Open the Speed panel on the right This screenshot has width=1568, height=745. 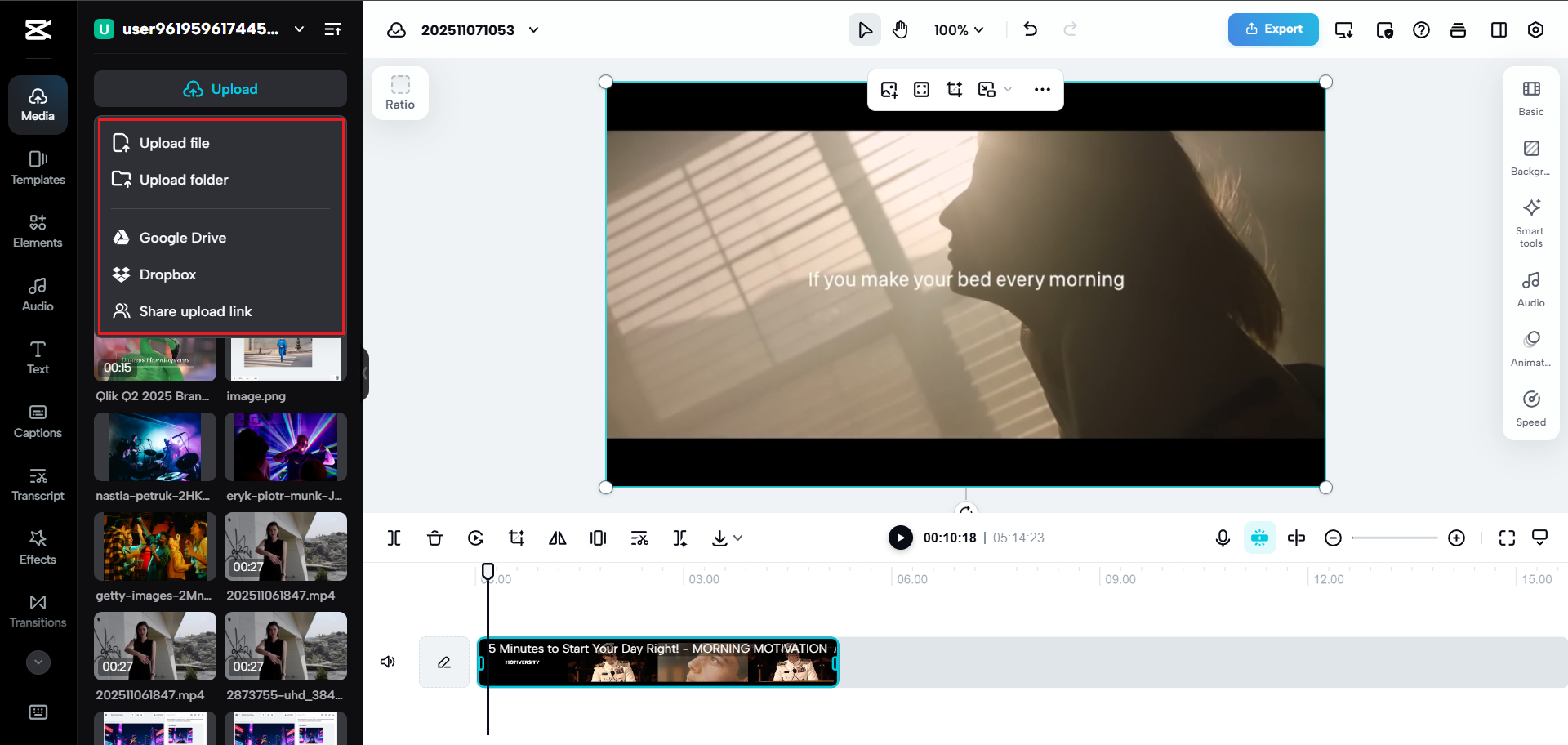coord(1530,407)
